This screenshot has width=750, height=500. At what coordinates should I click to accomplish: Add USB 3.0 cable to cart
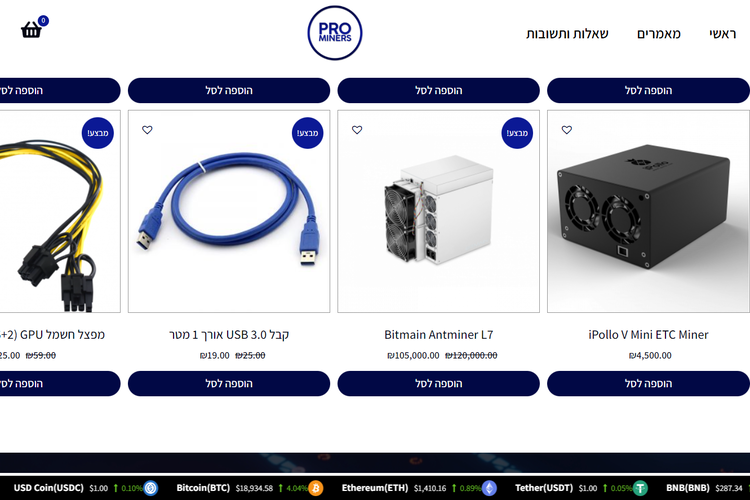pos(229,383)
